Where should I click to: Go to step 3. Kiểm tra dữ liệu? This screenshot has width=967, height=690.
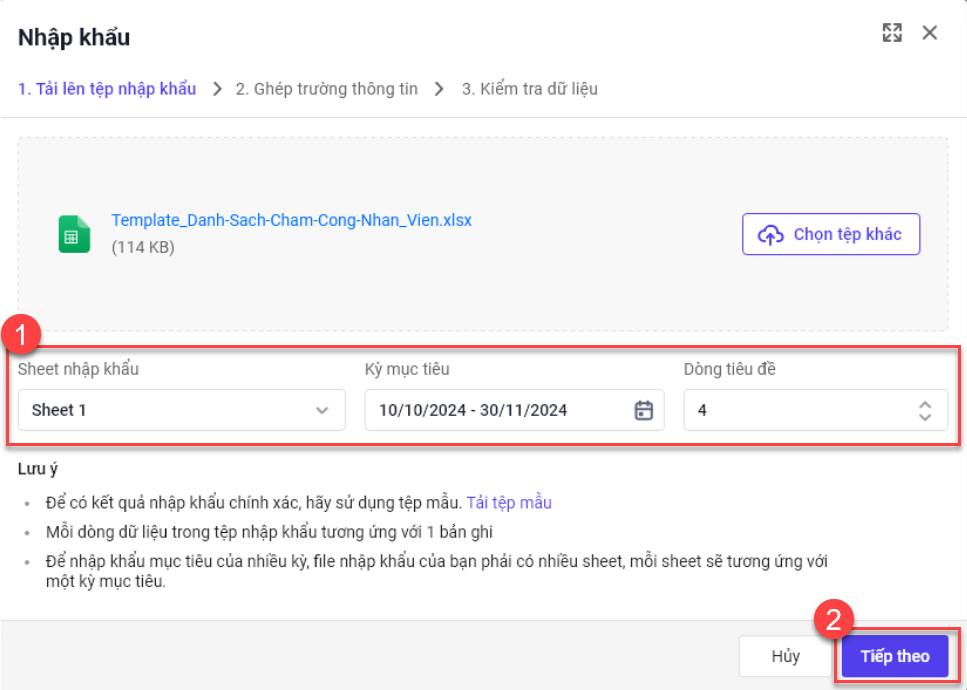530,89
